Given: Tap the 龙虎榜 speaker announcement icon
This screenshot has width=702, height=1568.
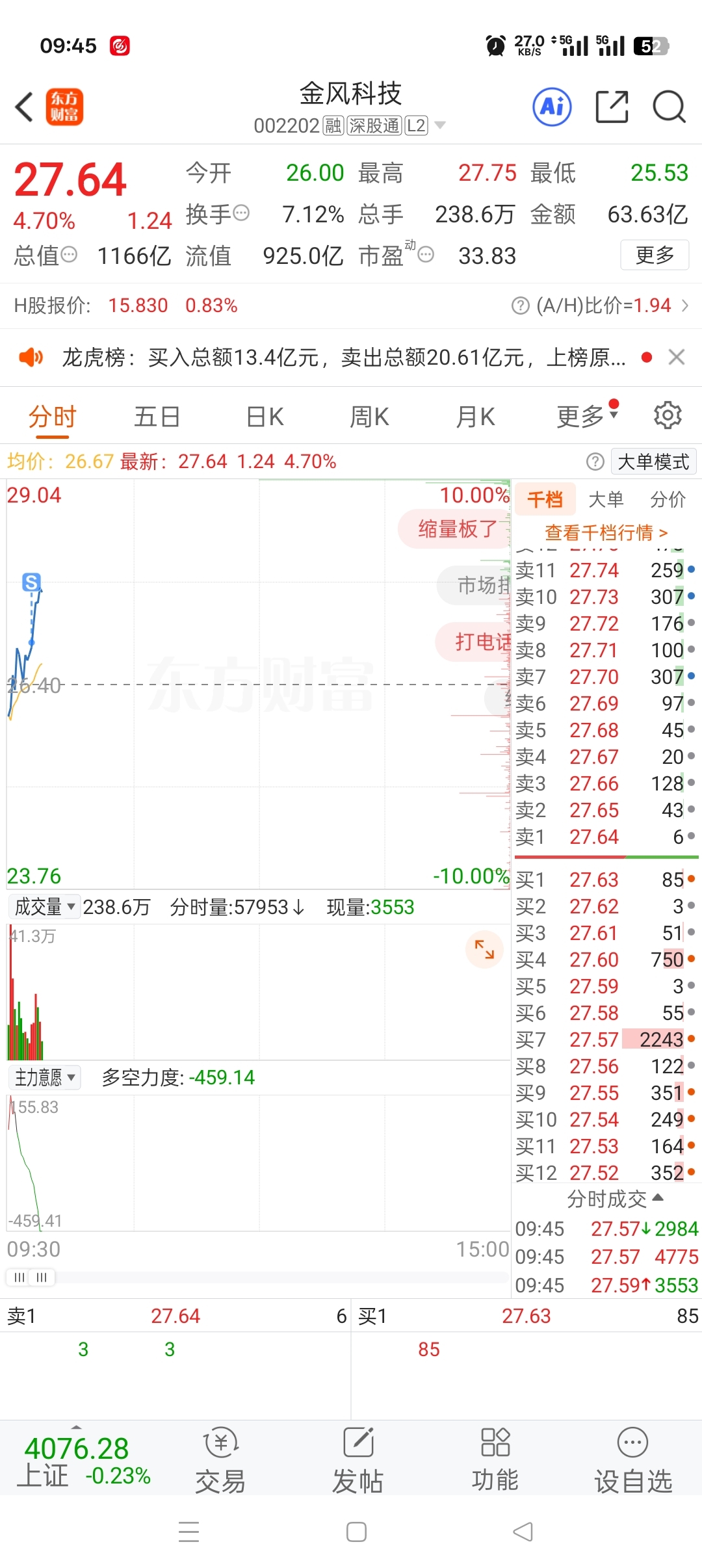Looking at the screenshot, I should [31, 357].
